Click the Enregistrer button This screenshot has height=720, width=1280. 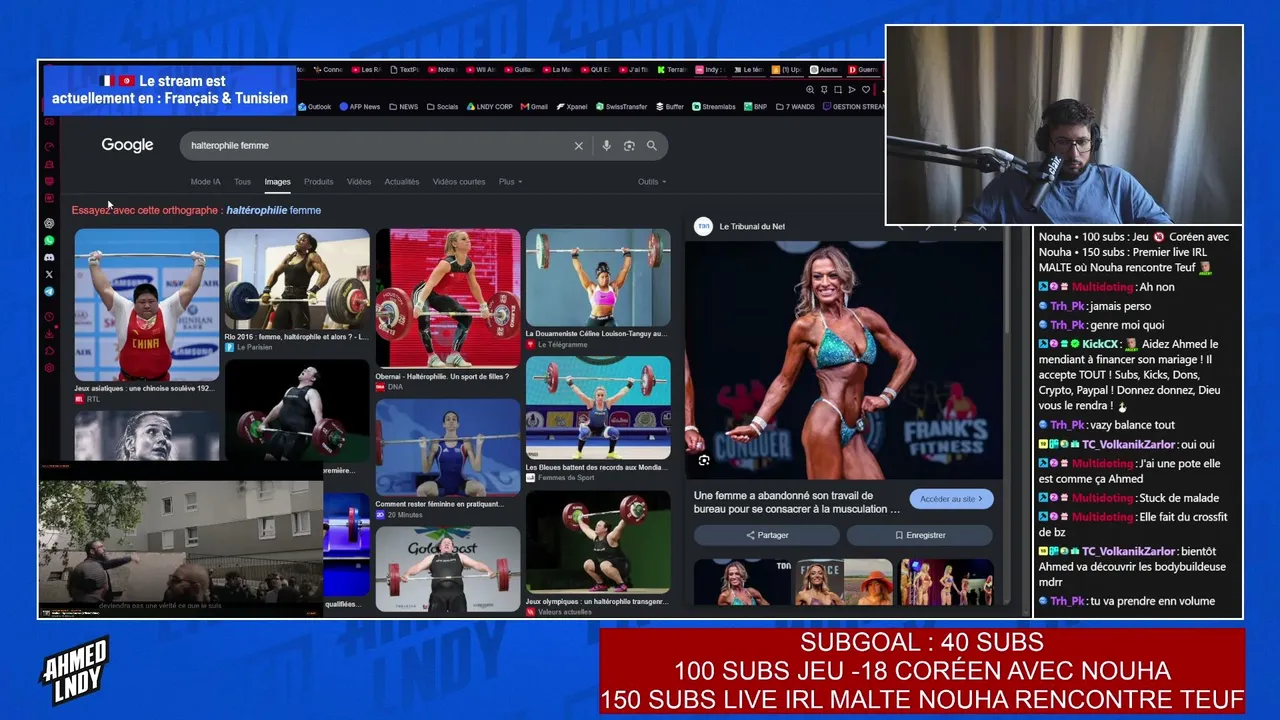(920, 535)
